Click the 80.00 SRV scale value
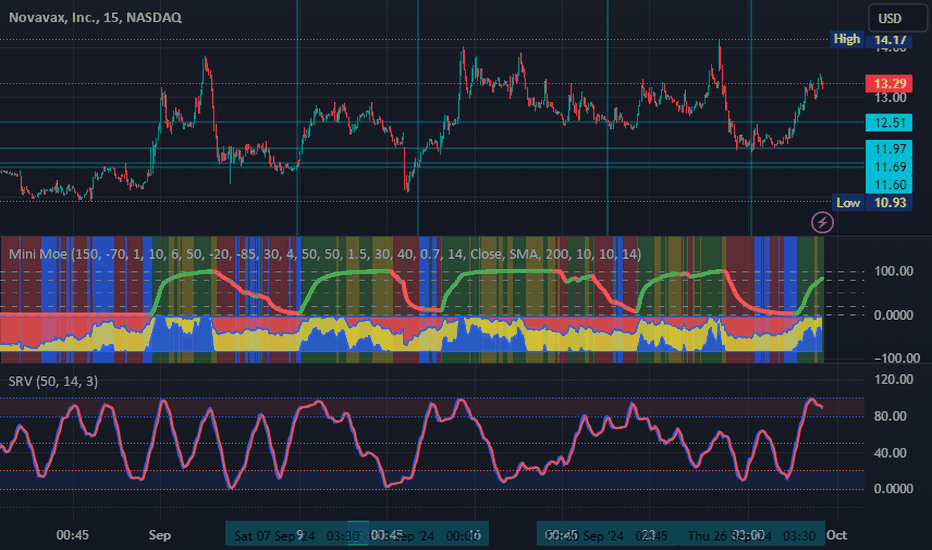Viewport: 932px width, 550px height. 890,416
